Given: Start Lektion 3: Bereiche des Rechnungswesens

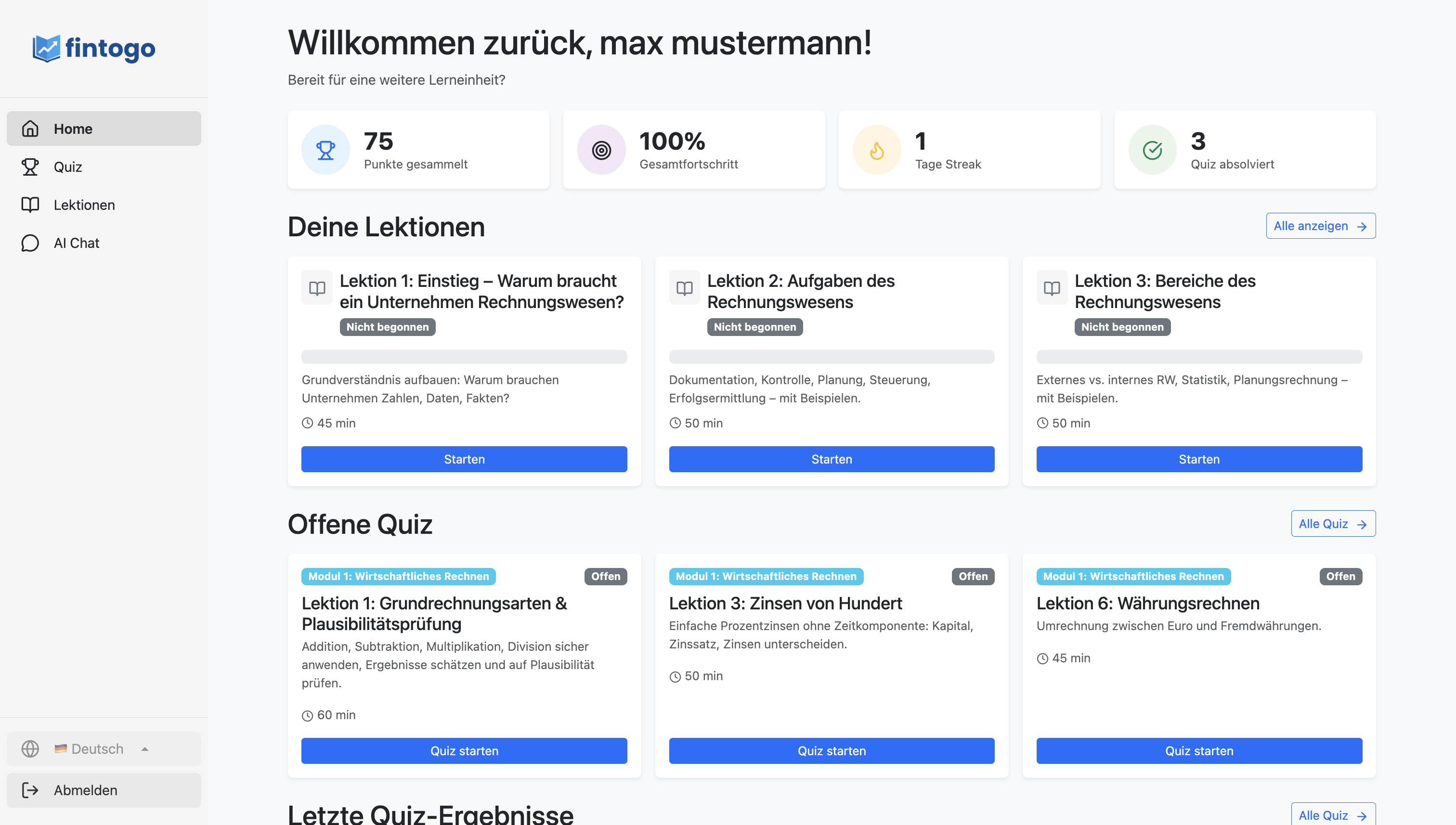Looking at the screenshot, I should pos(1199,459).
